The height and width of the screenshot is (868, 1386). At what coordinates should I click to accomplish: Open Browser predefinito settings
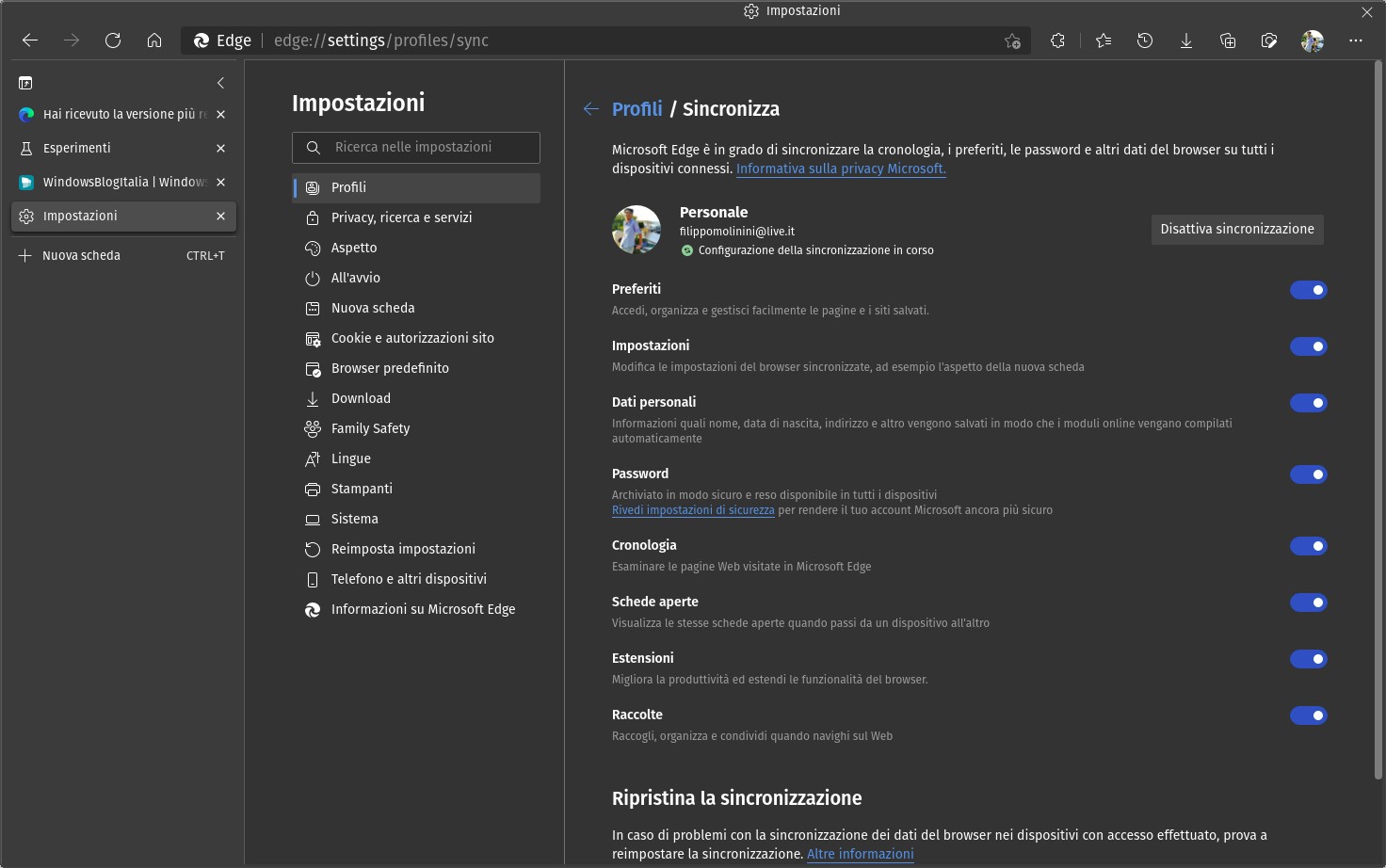point(416,368)
